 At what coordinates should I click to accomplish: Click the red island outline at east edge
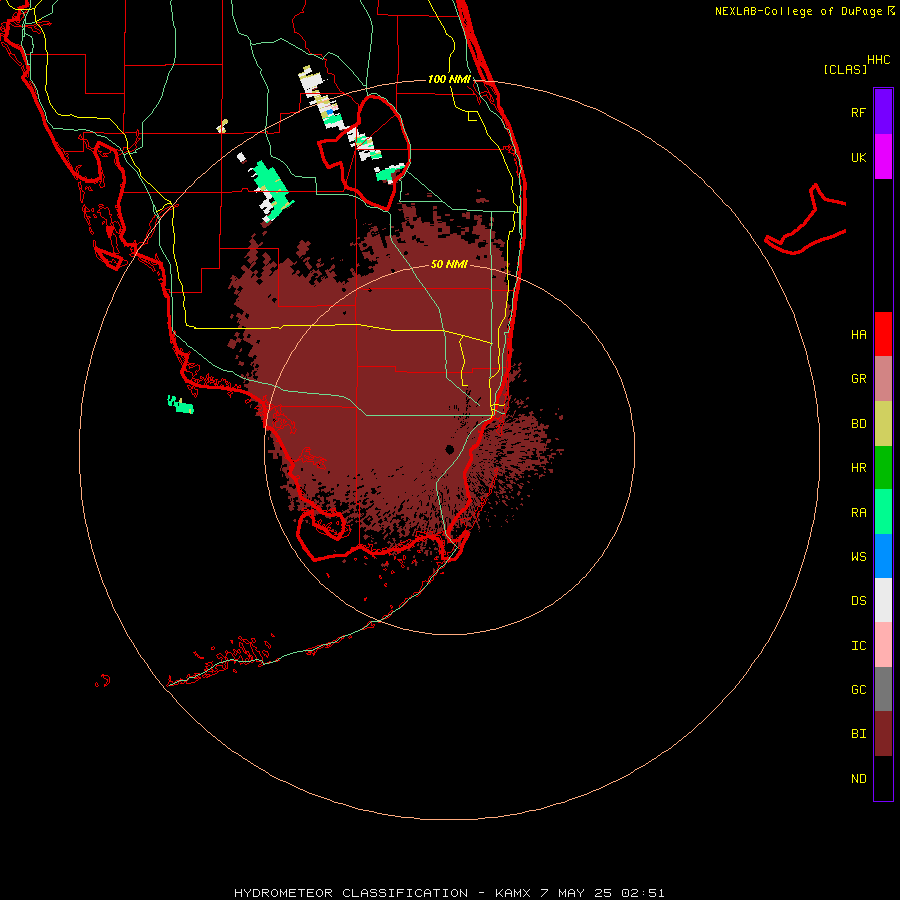[x=806, y=220]
